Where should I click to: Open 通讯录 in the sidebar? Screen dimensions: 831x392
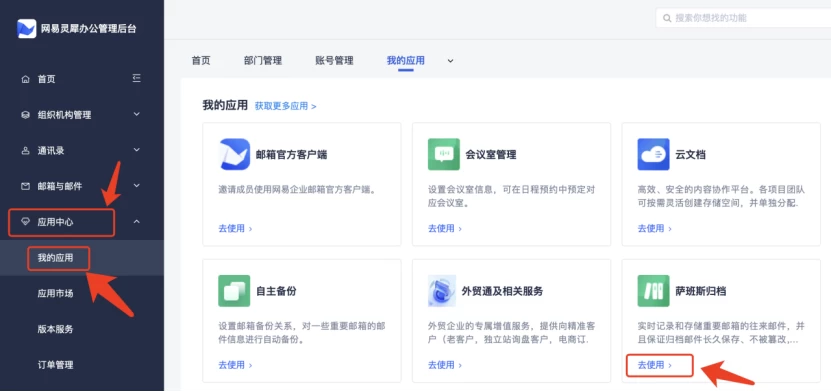[x=51, y=150]
